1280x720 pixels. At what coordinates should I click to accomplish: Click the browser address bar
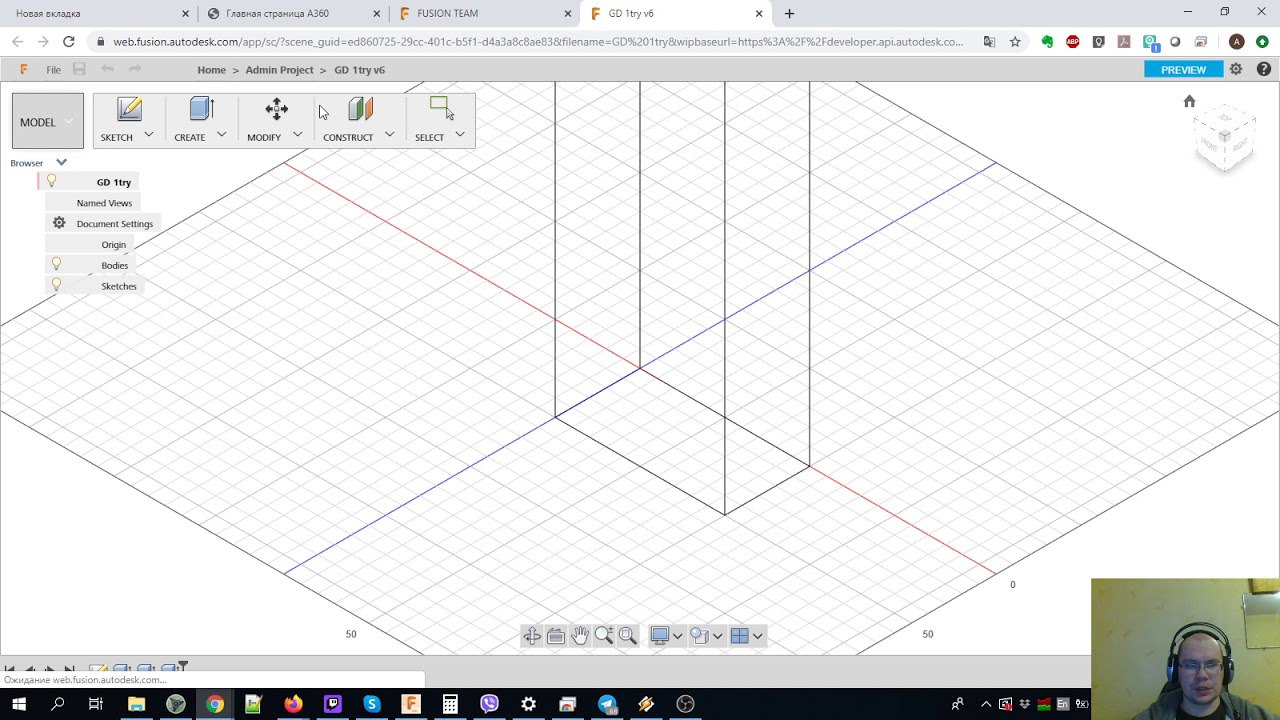(538, 42)
